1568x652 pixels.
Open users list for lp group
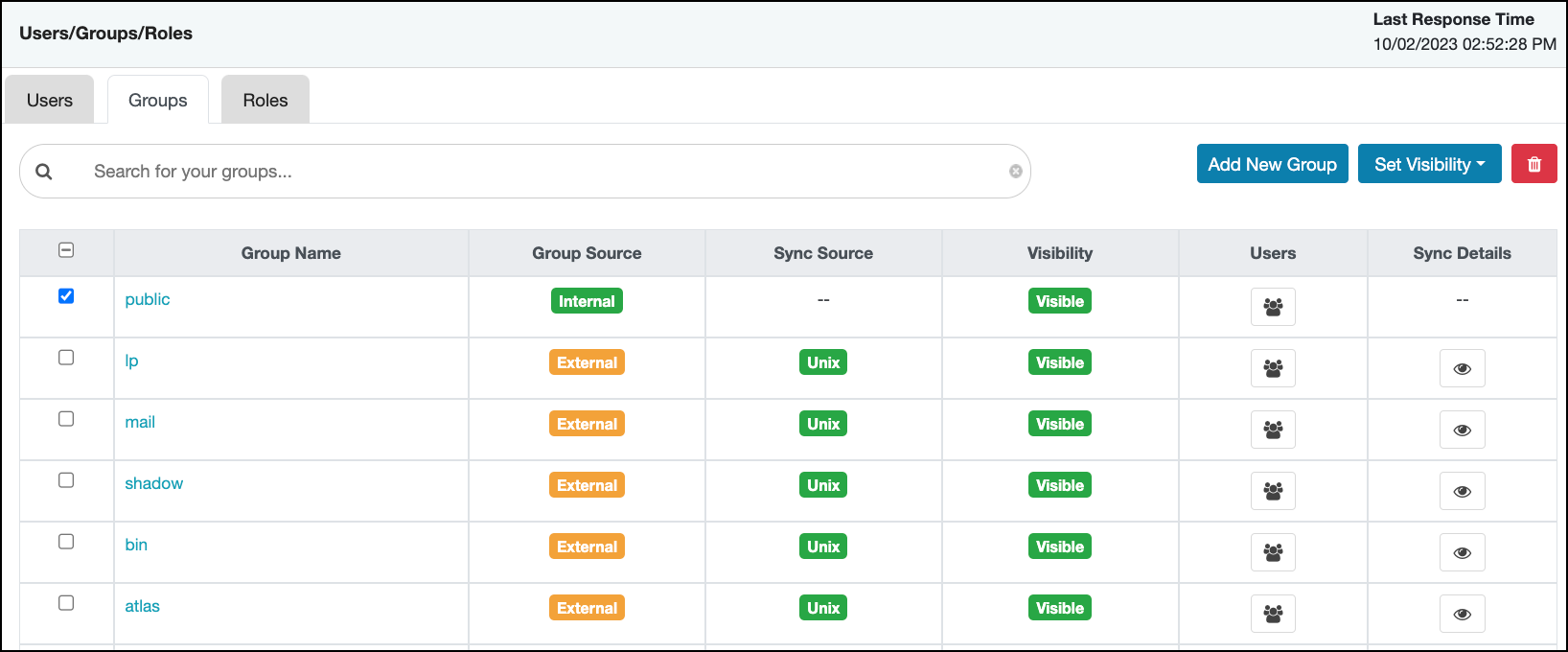pos(1273,368)
